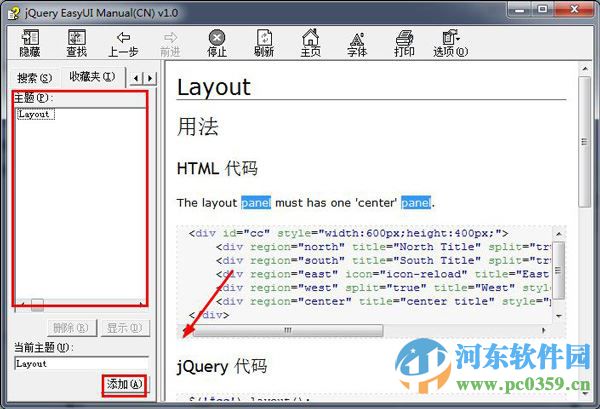Screen dimensions: 600x409
Task: Open the Options (选项) toolbar menu
Action: pos(451,43)
